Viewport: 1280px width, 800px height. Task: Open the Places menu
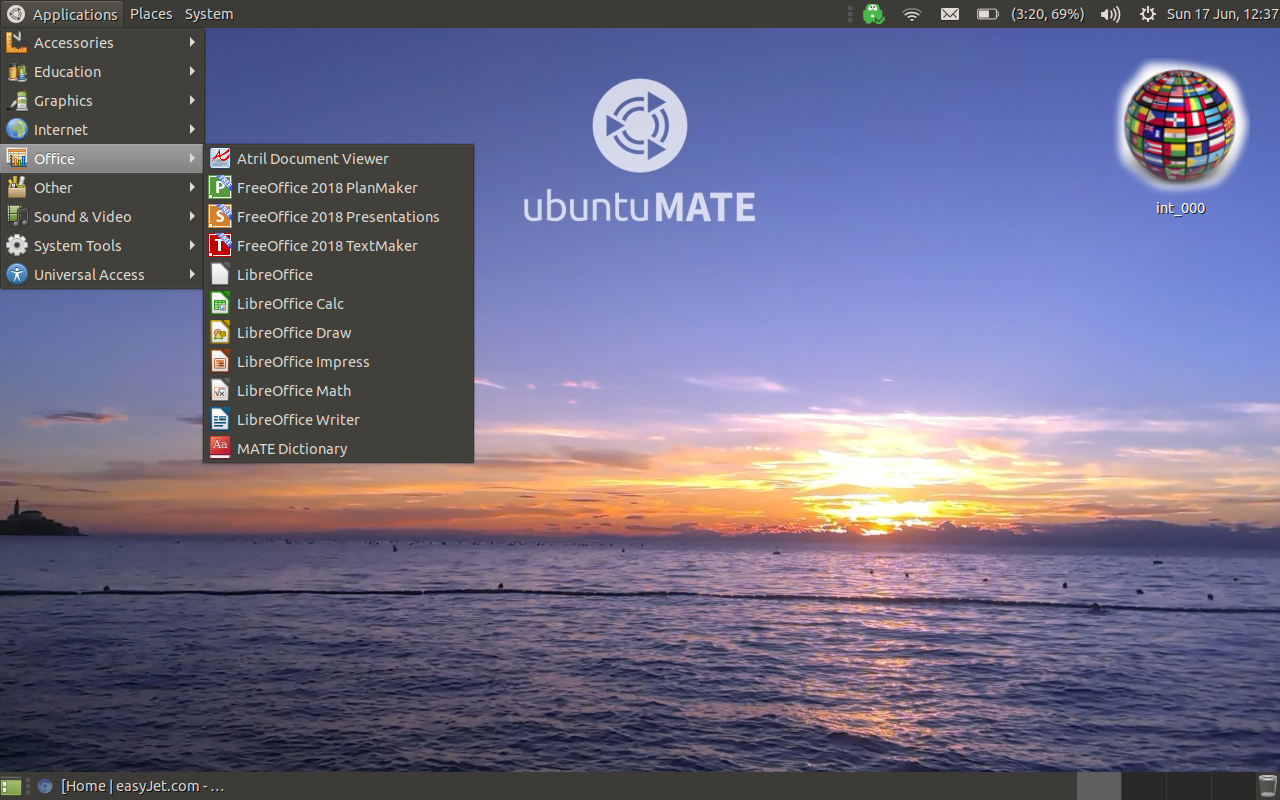[151, 14]
